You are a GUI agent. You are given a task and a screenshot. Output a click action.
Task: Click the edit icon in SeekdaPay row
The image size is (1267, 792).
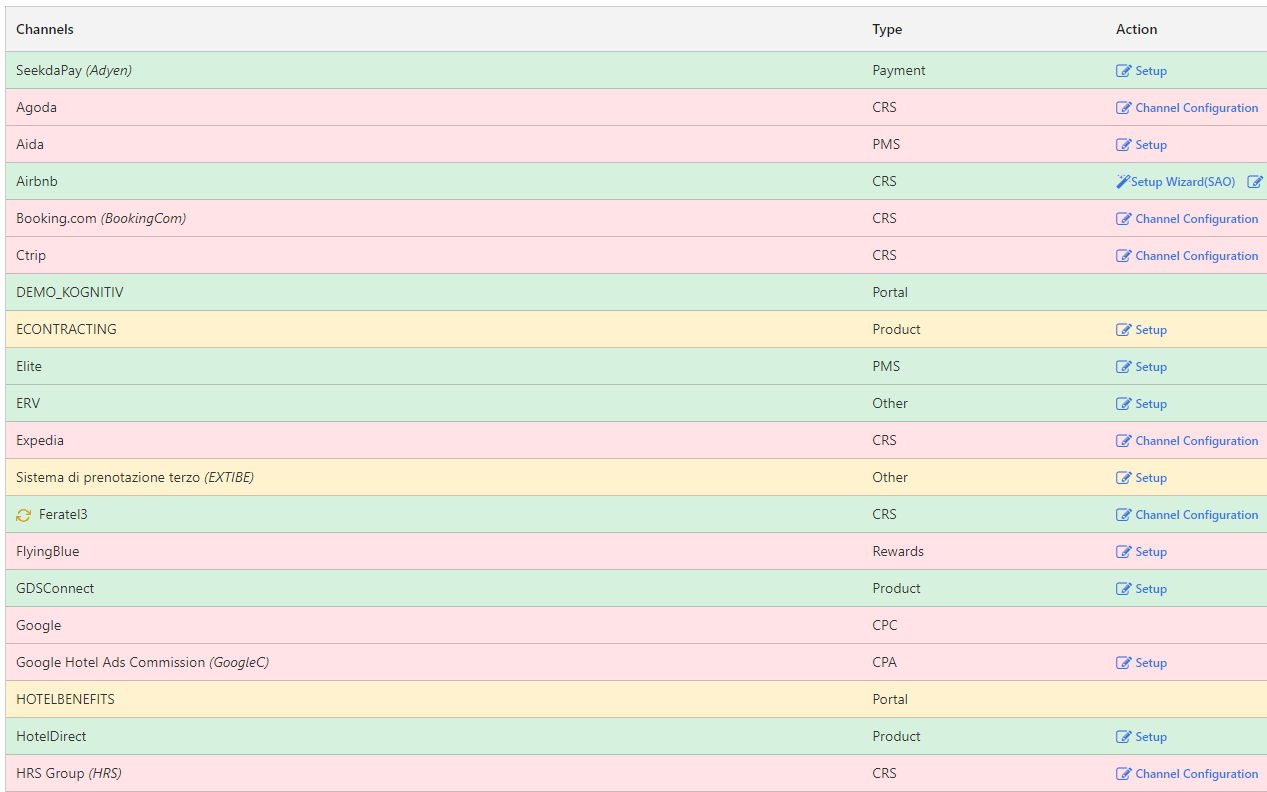pos(1124,71)
